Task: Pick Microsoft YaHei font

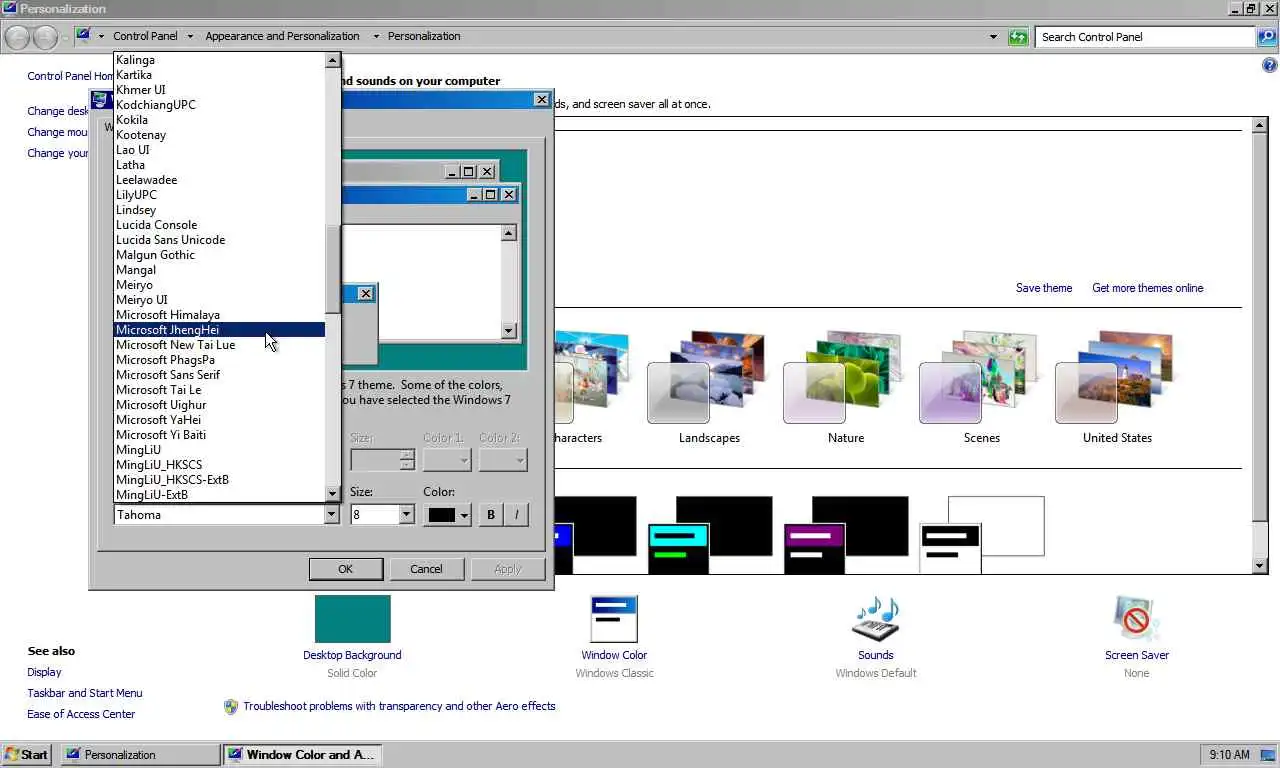Action: click(x=219, y=420)
